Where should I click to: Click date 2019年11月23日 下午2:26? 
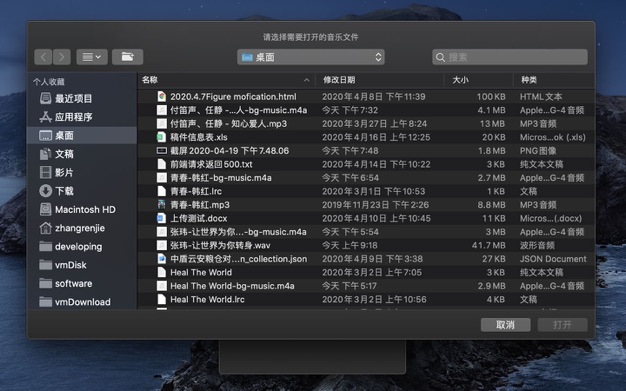[x=375, y=205]
